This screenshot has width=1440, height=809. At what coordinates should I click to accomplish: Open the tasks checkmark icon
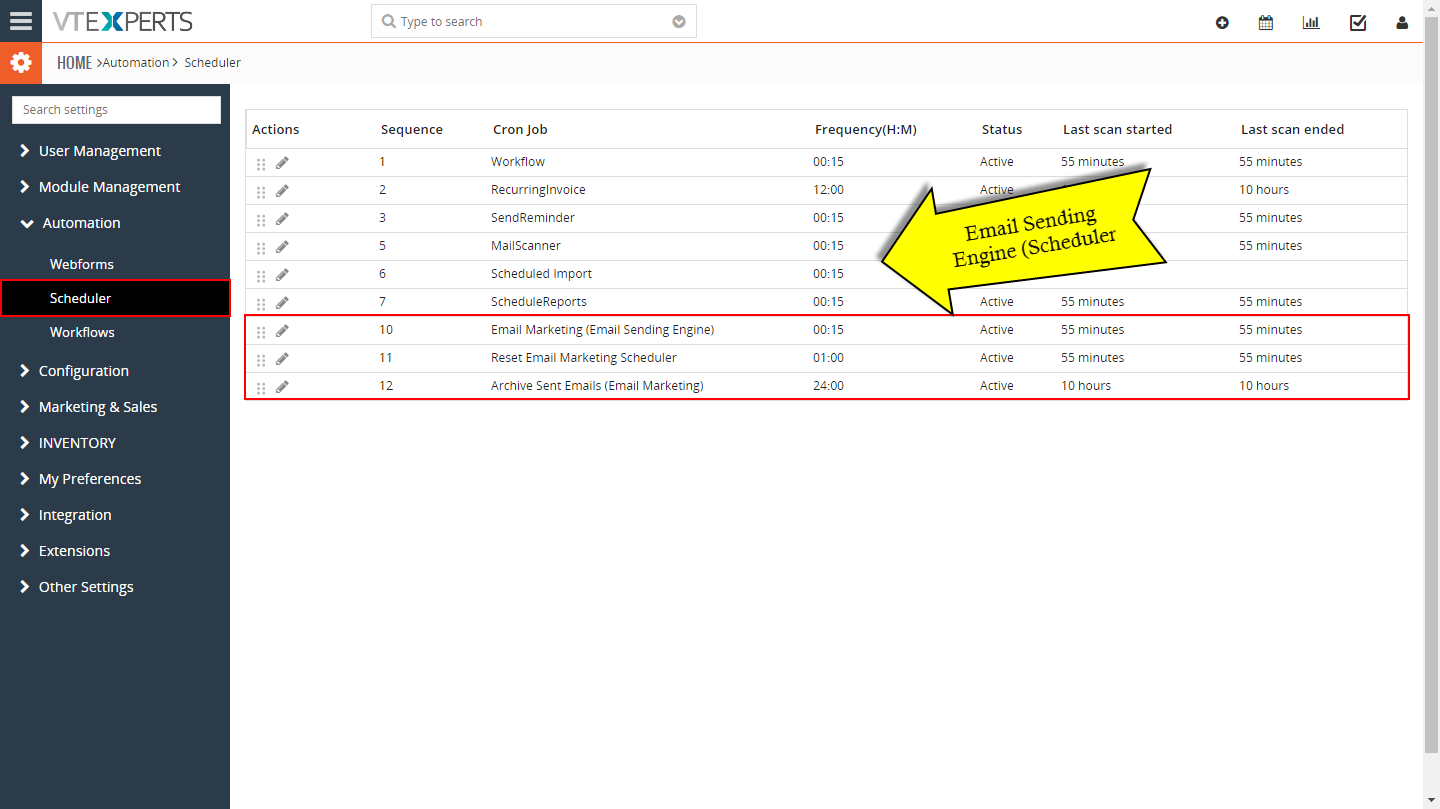pos(1358,22)
